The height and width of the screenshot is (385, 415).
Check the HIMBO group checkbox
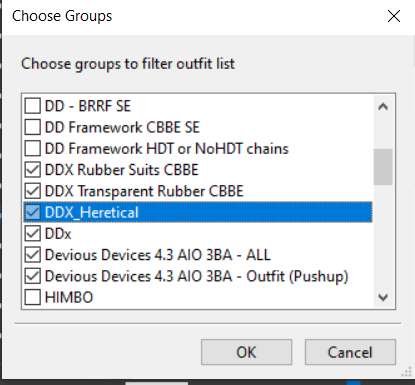33,297
